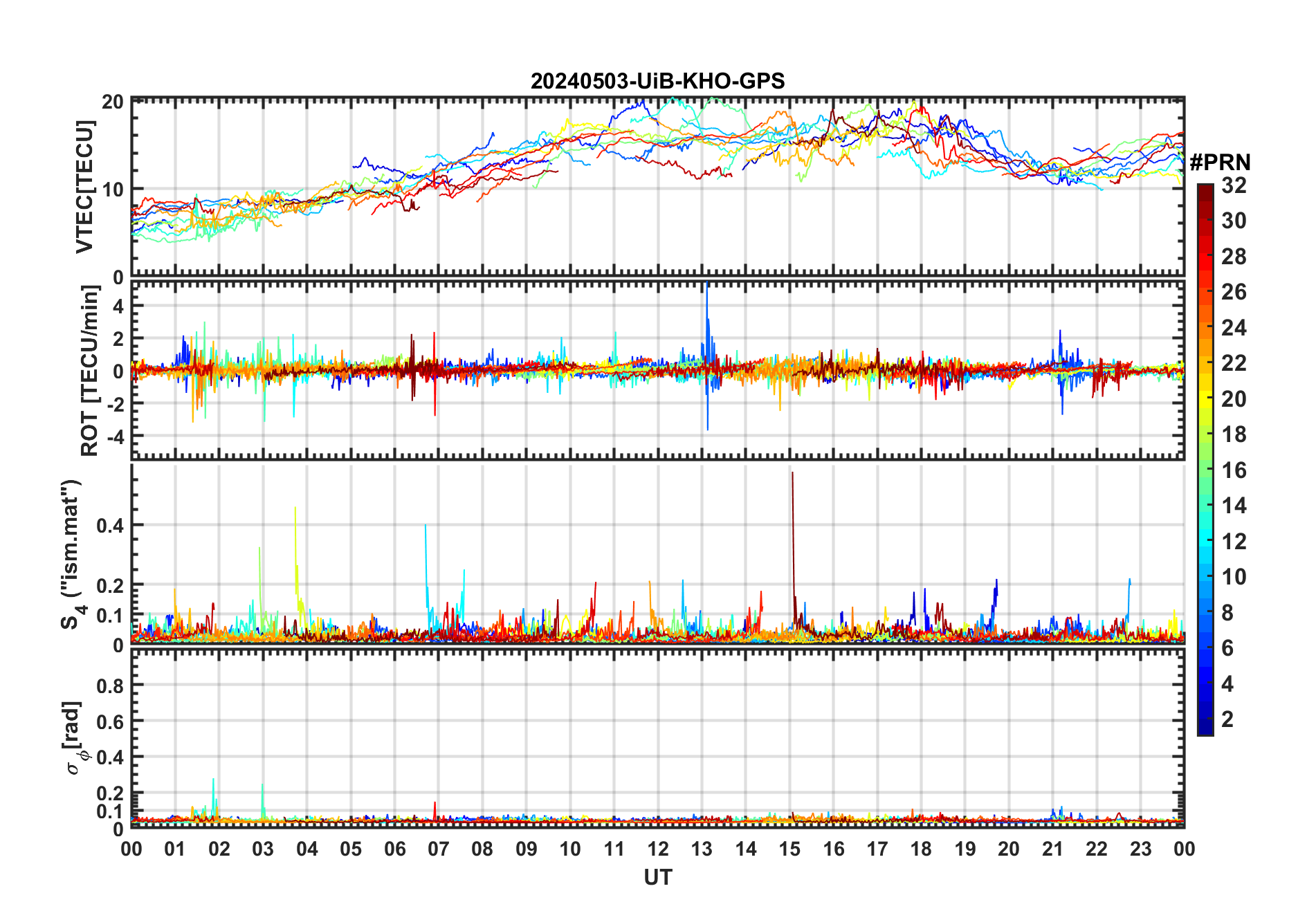
Task: Click the S4 ("ism.mat") y-axis label
Action: (73, 554)
